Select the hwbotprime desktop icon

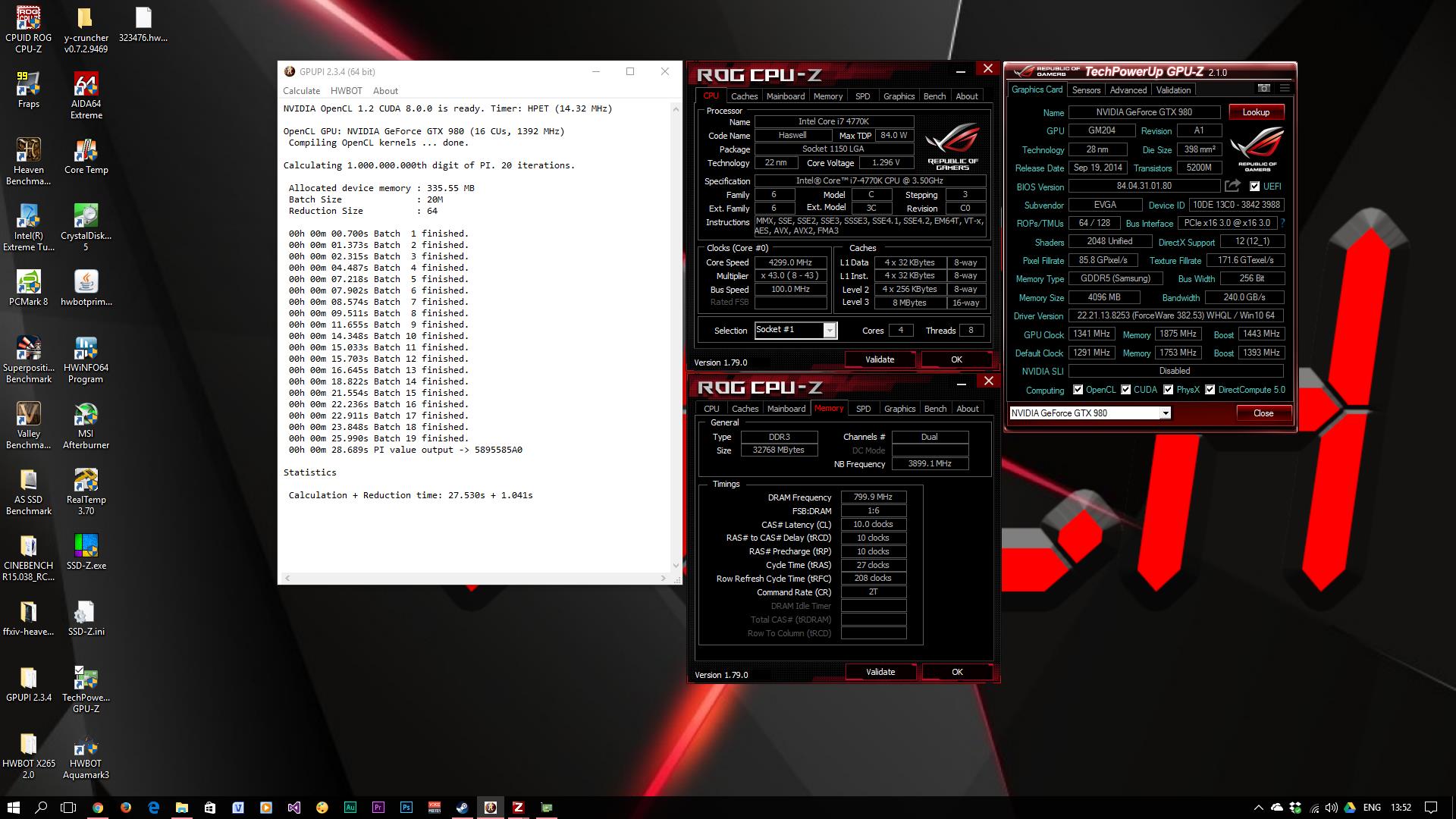(x=86, y=288)
